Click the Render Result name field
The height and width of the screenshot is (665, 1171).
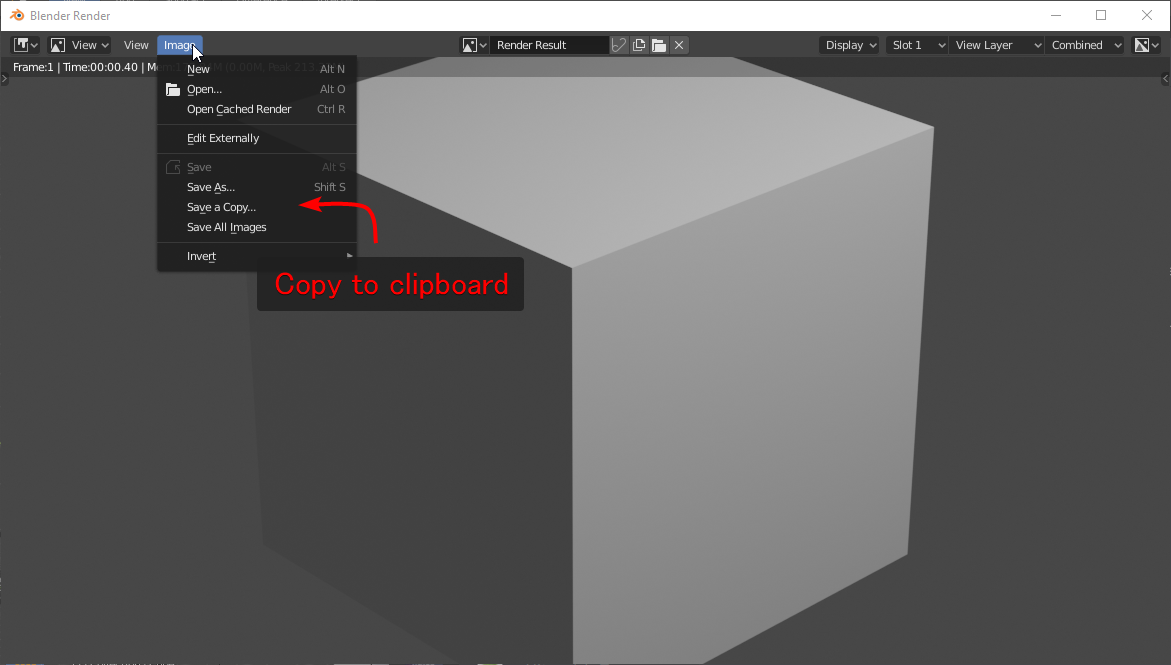pos(550,45)
